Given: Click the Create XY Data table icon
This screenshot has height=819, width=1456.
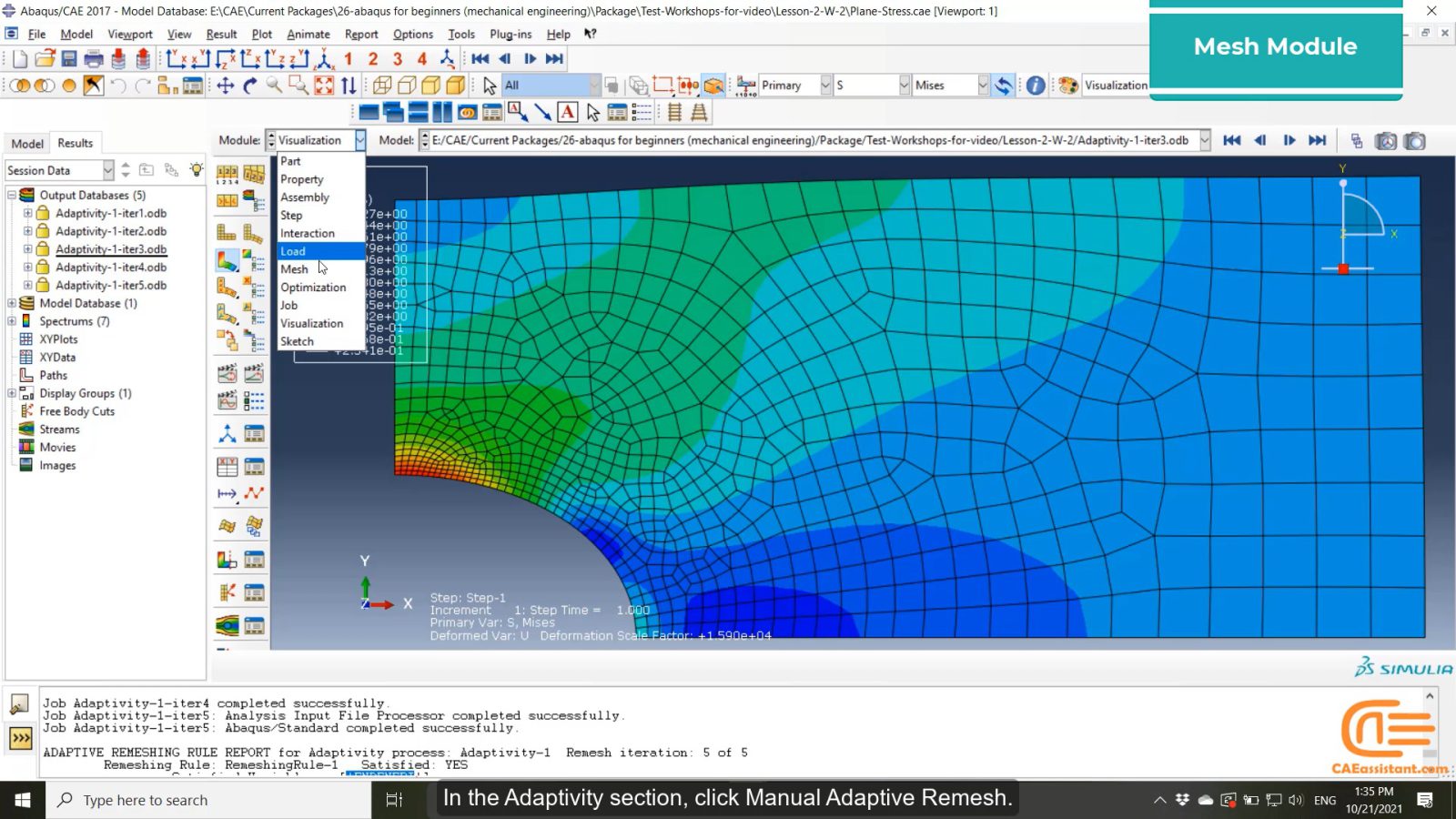Looking at the screenshot, I should (x=227, y=467).
